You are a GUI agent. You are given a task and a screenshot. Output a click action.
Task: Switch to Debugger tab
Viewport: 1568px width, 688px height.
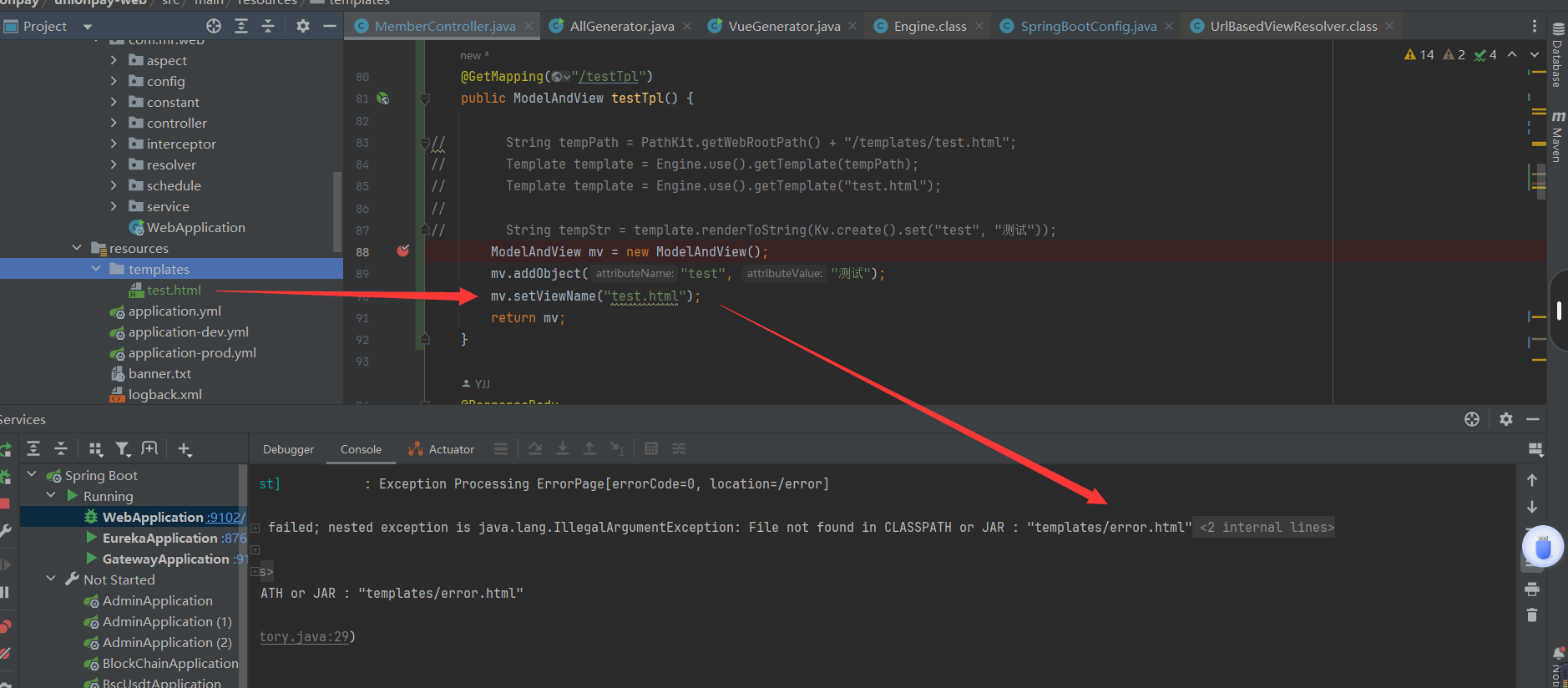[289, 449]
